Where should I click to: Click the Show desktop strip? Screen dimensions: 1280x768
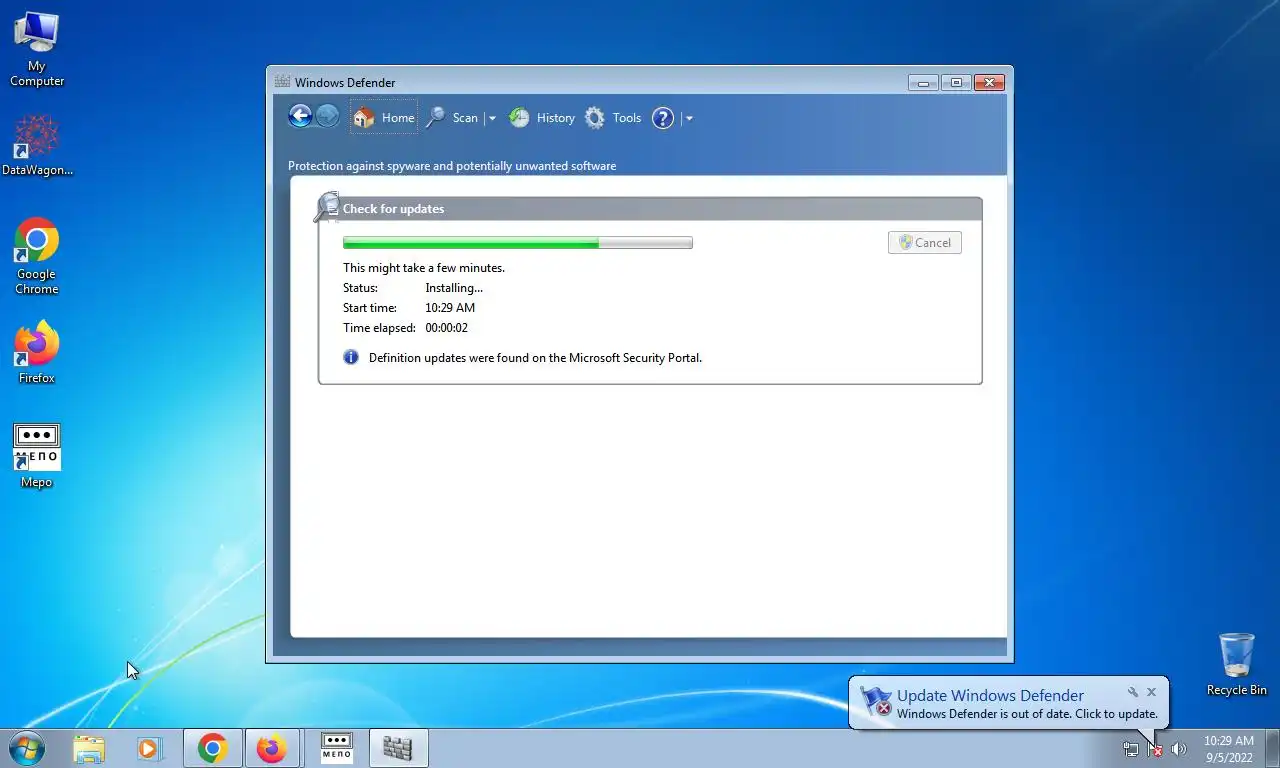pyautogui.click(x=1273, y=749)
